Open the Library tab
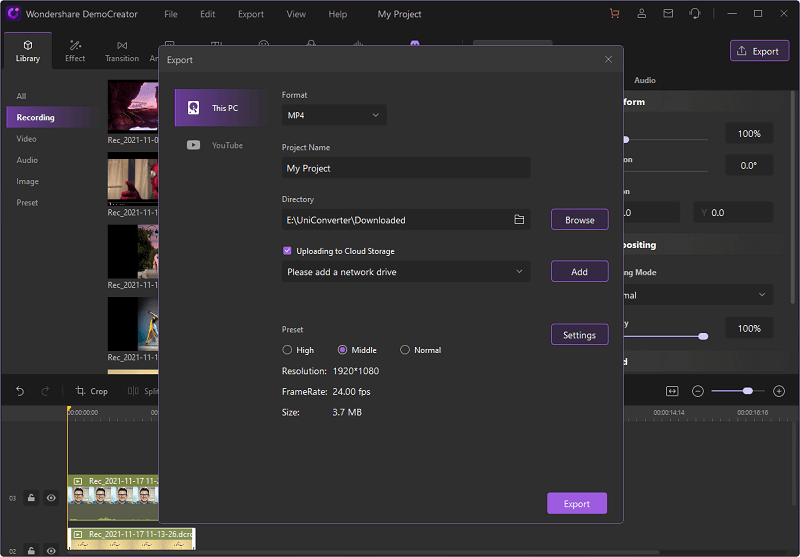Viewport: 800px width, 557px height. 28,52
